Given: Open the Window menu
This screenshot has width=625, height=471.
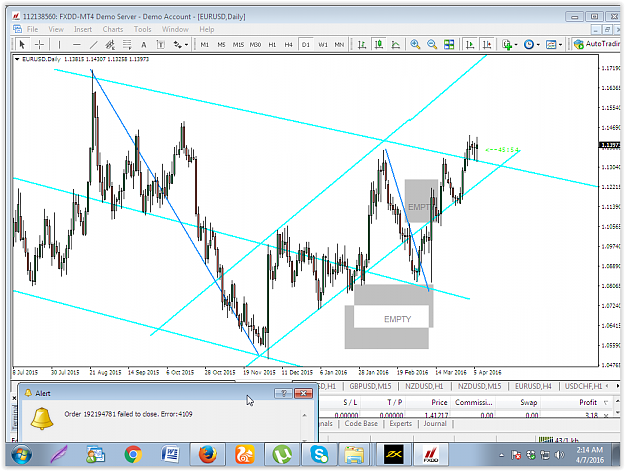Looking at the screenshot, I should [175, 29].
